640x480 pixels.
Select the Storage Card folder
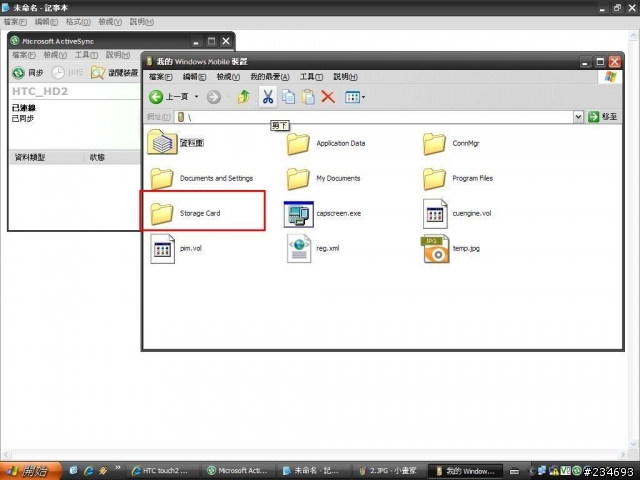(x=185, y=213)
